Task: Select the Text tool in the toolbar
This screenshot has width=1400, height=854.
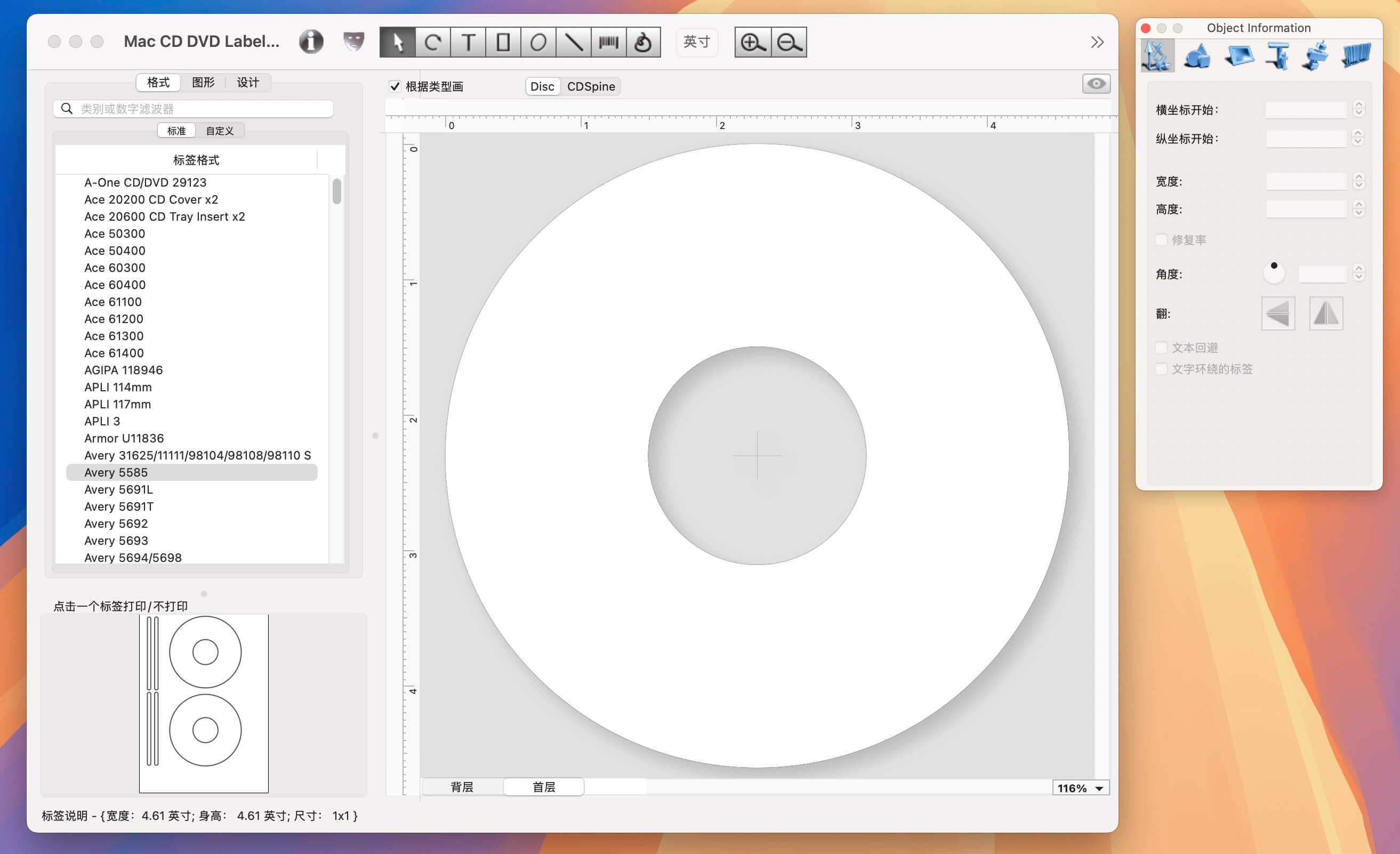Action: click(x=468, y=42)
